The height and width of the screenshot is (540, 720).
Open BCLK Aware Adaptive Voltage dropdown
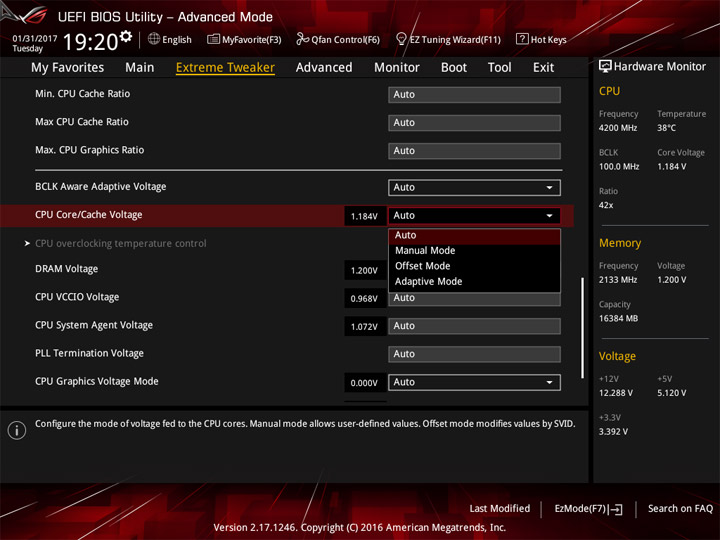tap(474, 187)
